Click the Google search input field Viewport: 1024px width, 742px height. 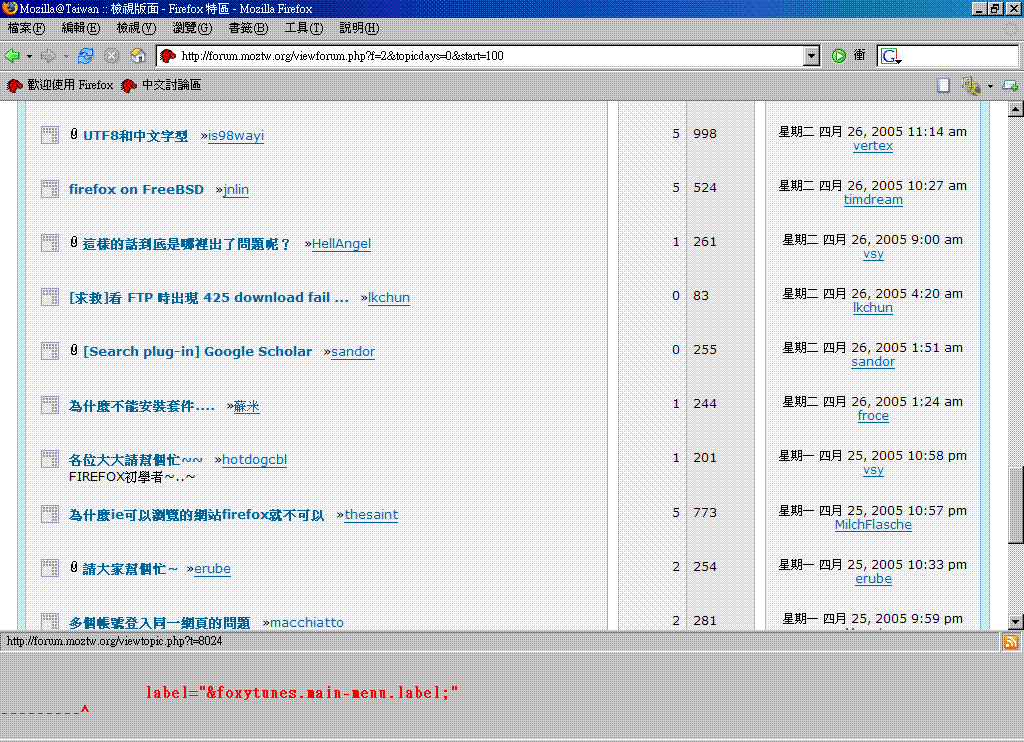(960, 56)
